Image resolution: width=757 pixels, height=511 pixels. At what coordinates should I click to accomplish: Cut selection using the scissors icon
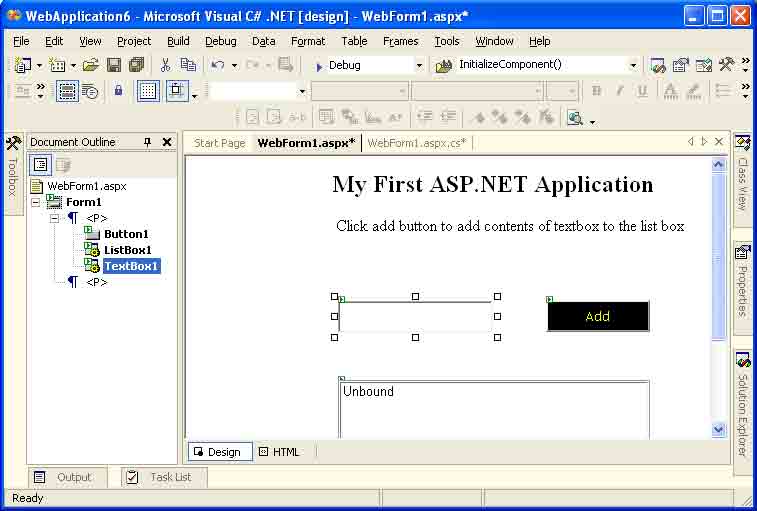(166, 65)
